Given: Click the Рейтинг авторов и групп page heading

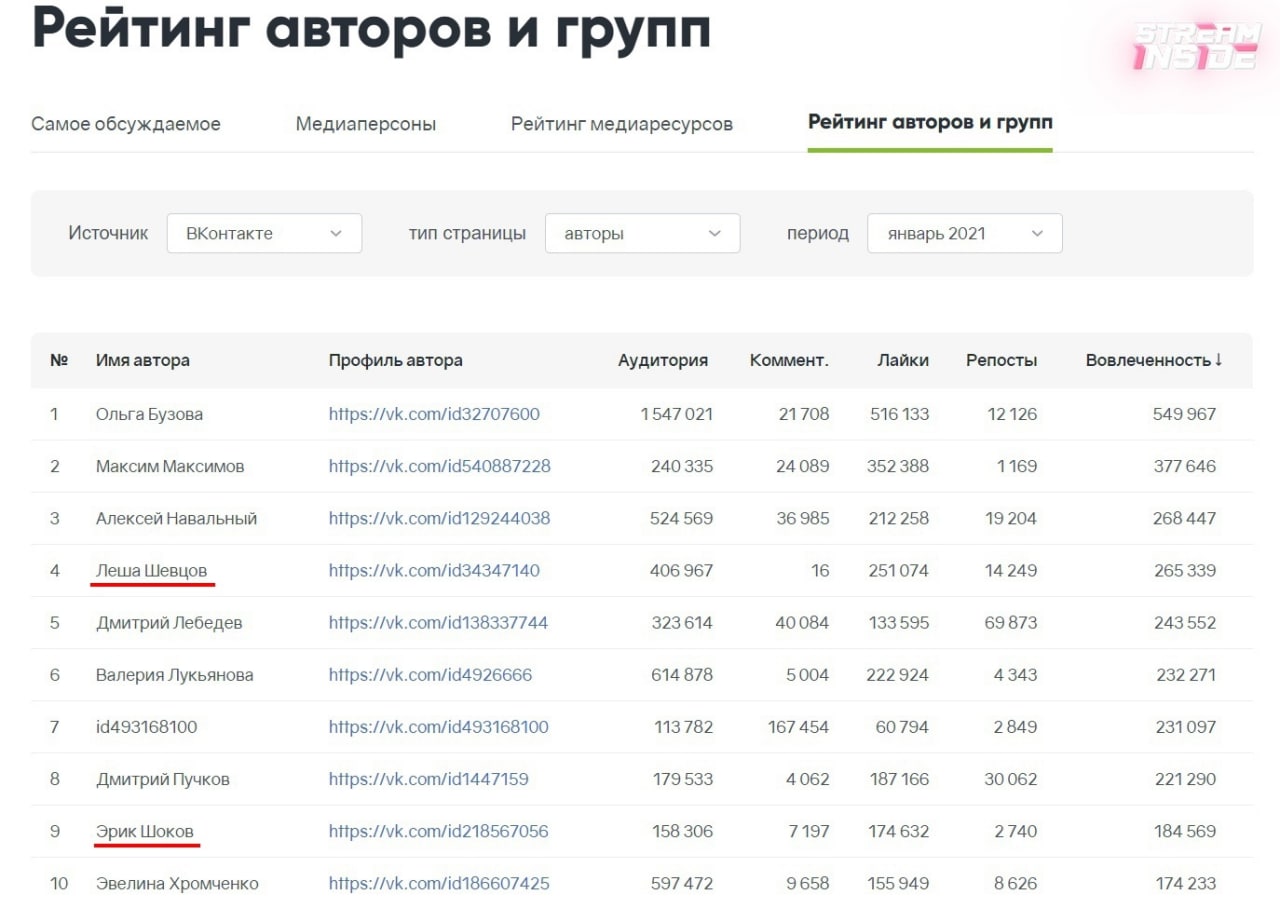Looking at the screenshot, I should click(371, 28).
